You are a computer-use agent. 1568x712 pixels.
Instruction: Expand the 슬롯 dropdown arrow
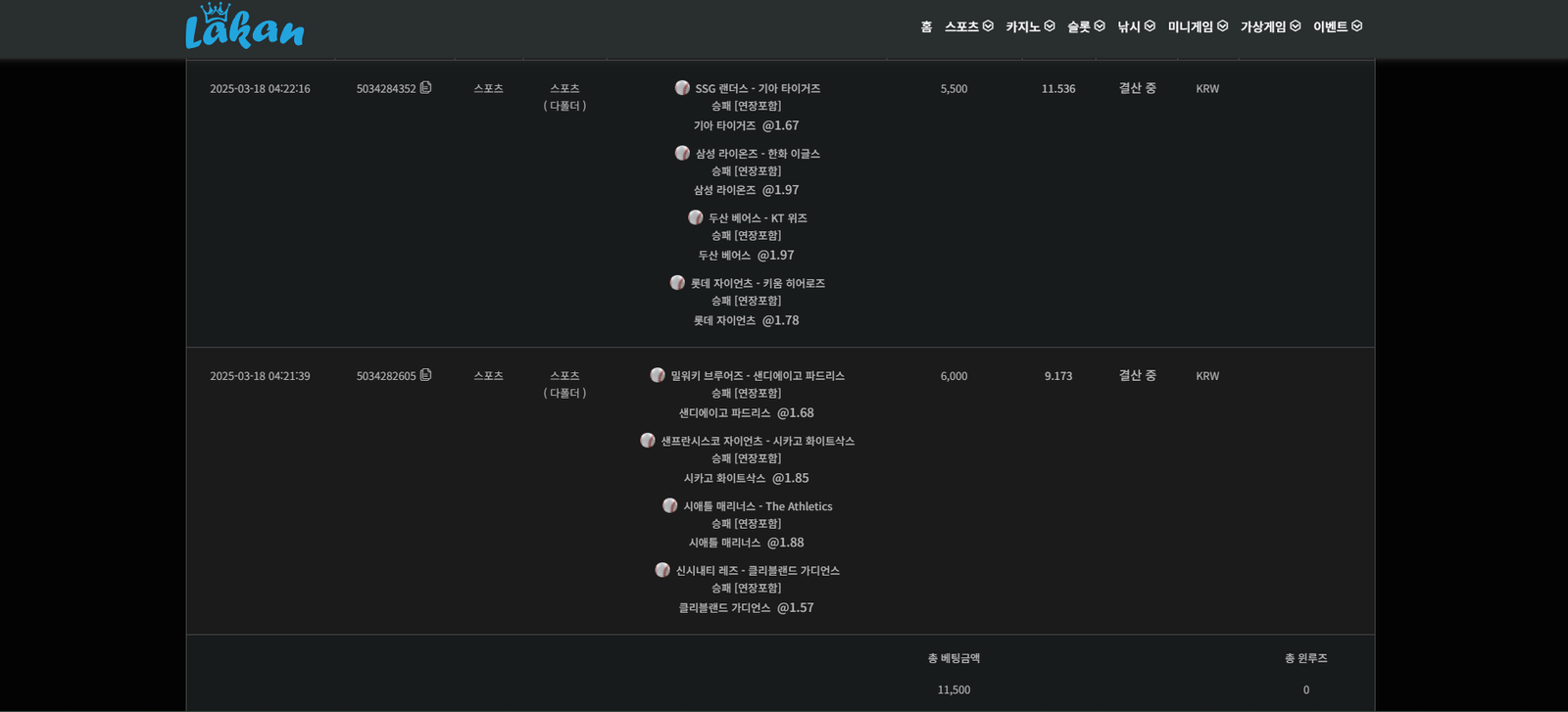click(1100, 26)
